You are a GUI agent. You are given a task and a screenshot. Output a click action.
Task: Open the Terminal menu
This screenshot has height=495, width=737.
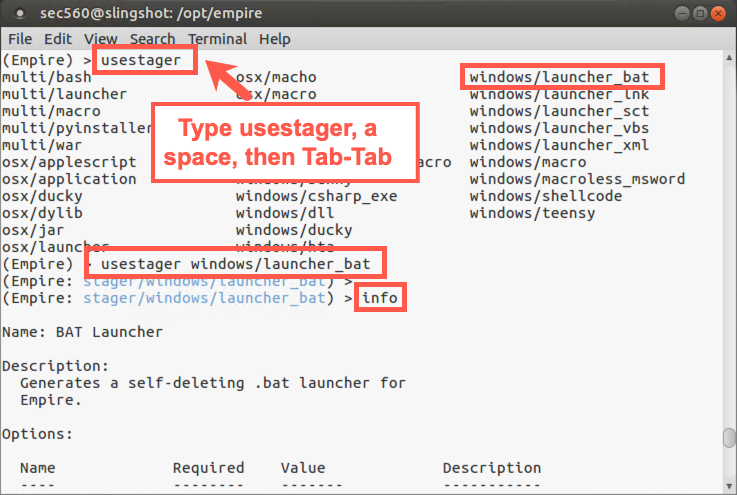[x=217, y=39]
